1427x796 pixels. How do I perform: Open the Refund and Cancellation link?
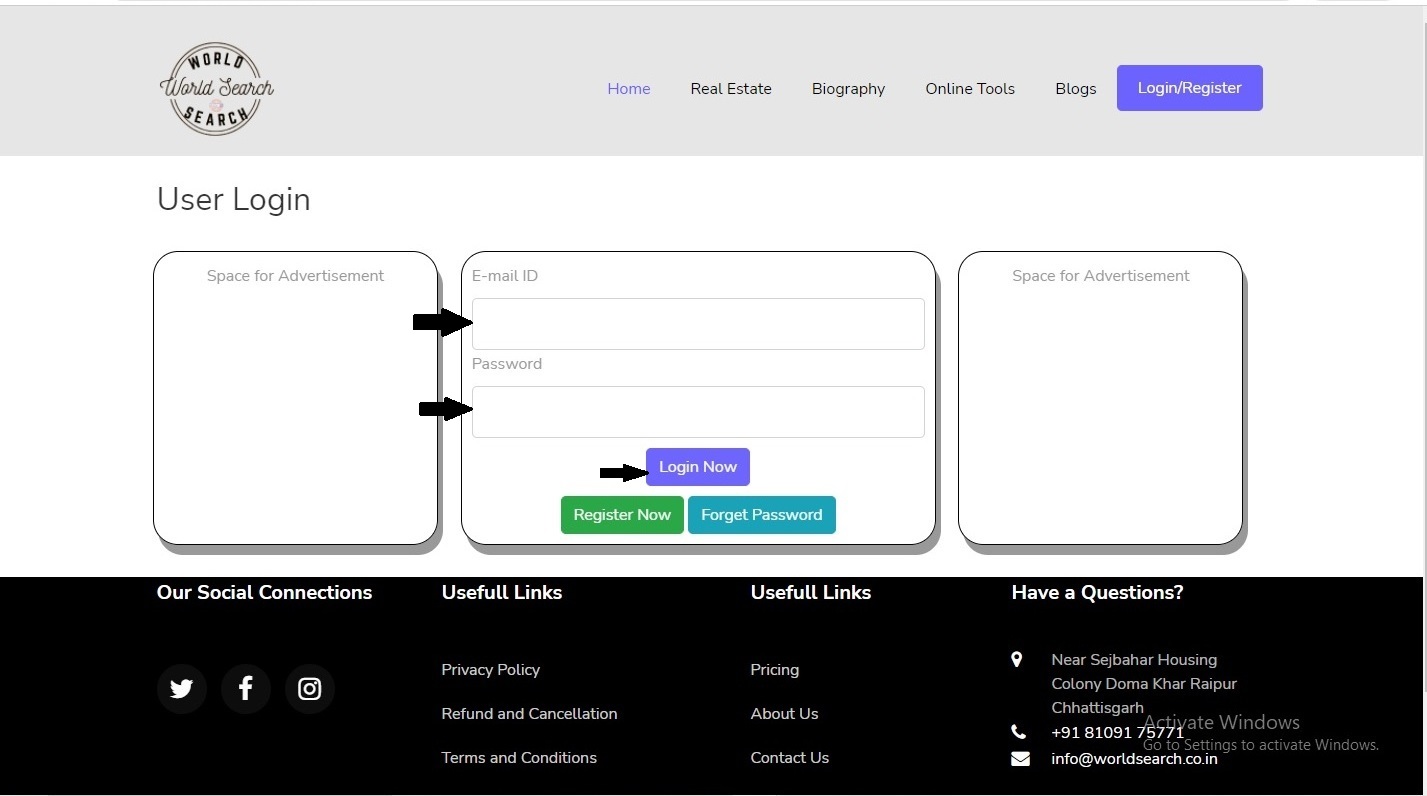click(x=529, y=714)
